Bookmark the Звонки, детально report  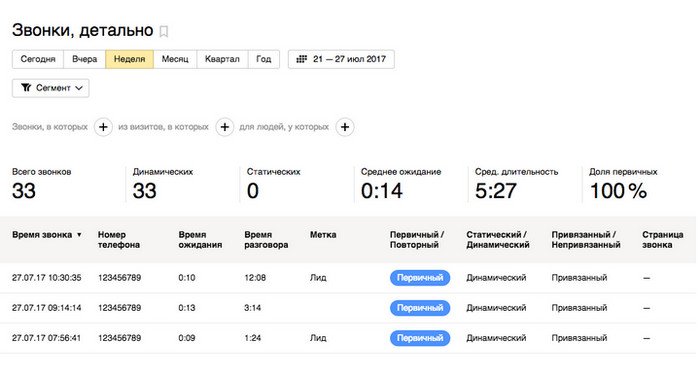pyautogui.click(x=164, y=31)
